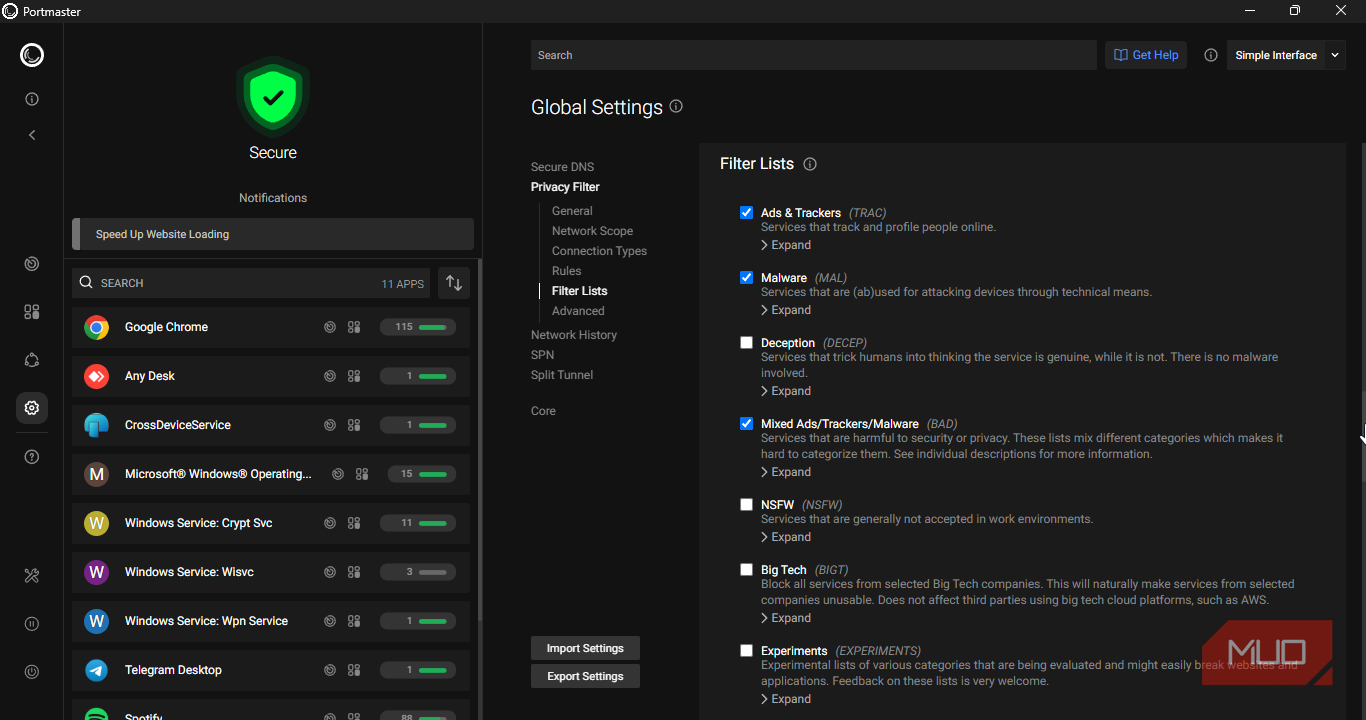Select the Settings gear in the sidebar
The image size is (1366, 720).
click(32, 408)
